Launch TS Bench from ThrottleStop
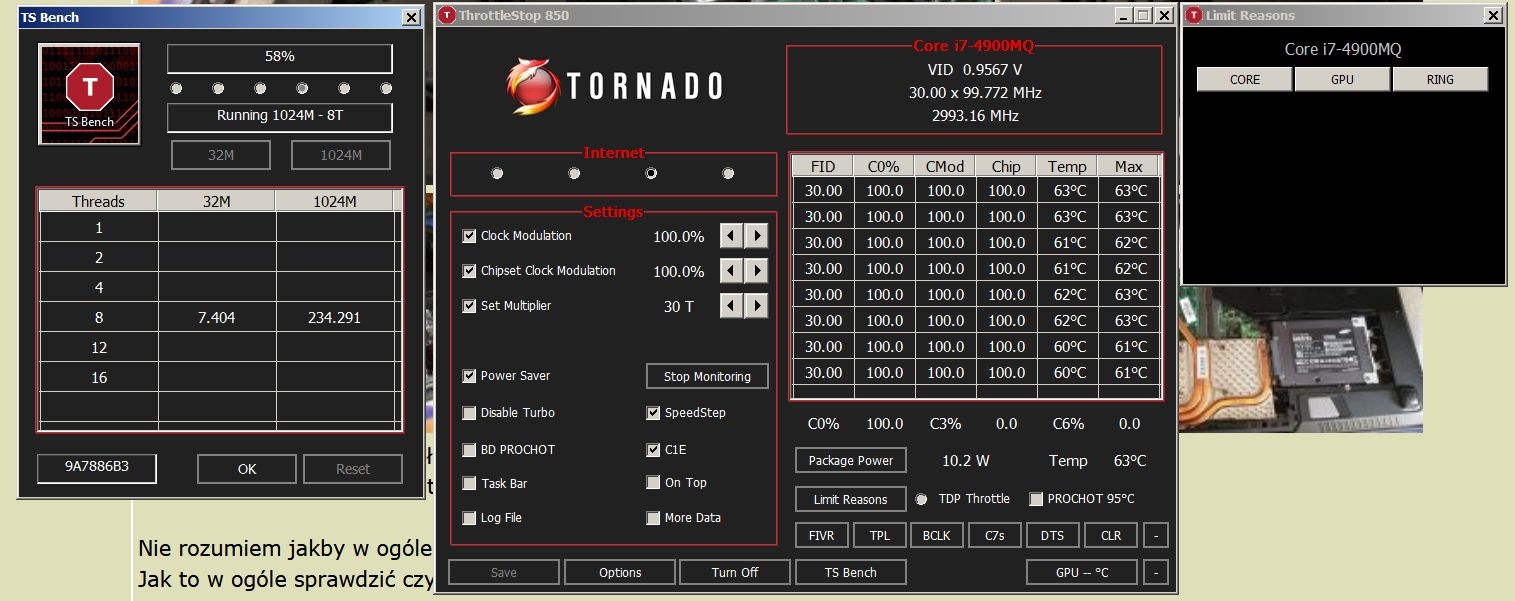 click(x=851, y=572)
